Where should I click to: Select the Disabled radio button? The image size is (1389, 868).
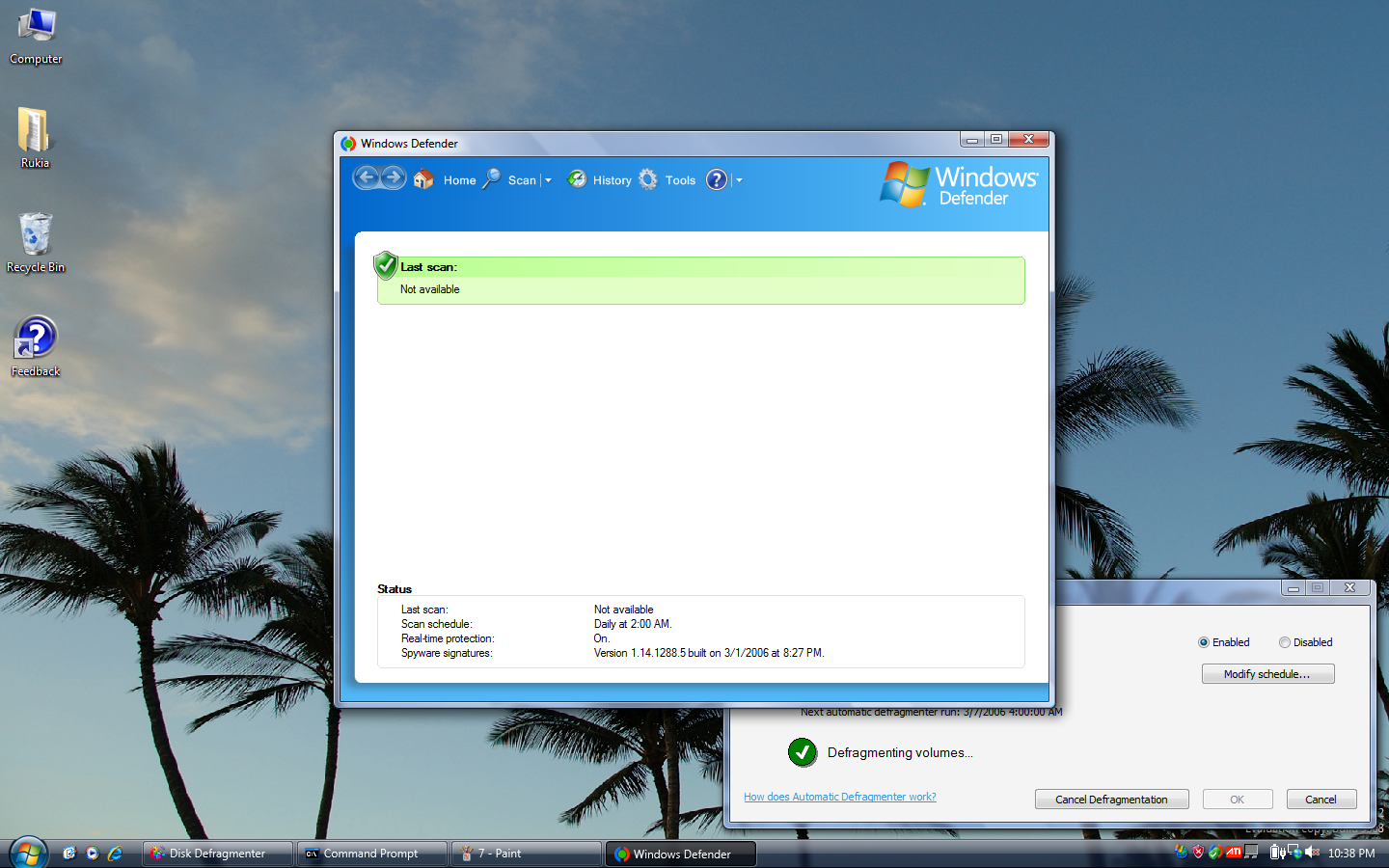click(x=1285, y=642)
